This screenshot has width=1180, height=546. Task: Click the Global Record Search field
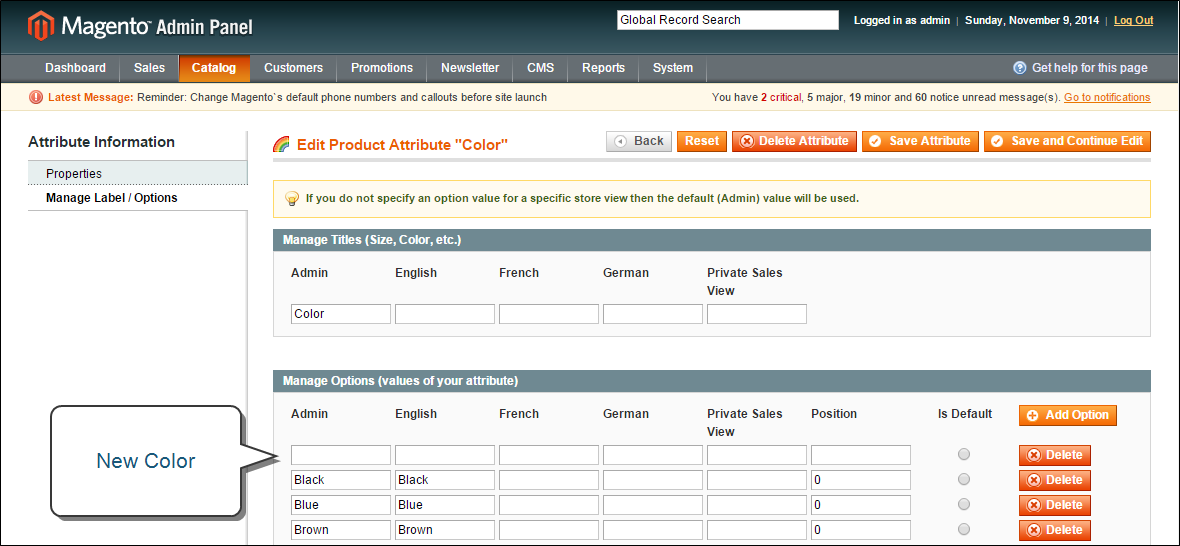coord(728,20)
